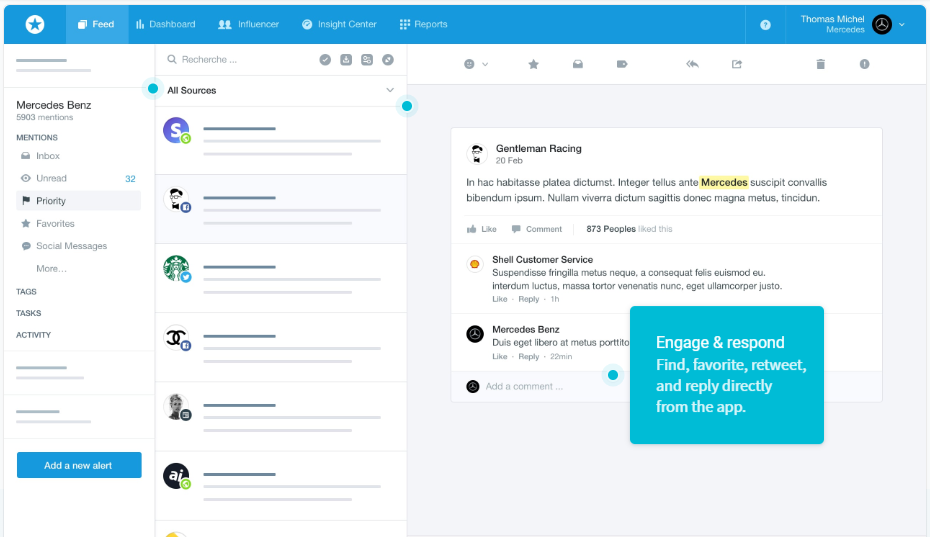The height and width of the screenshot is (537, 930).
Task: Click the 873 Peoples liked text
Action: 629,229
